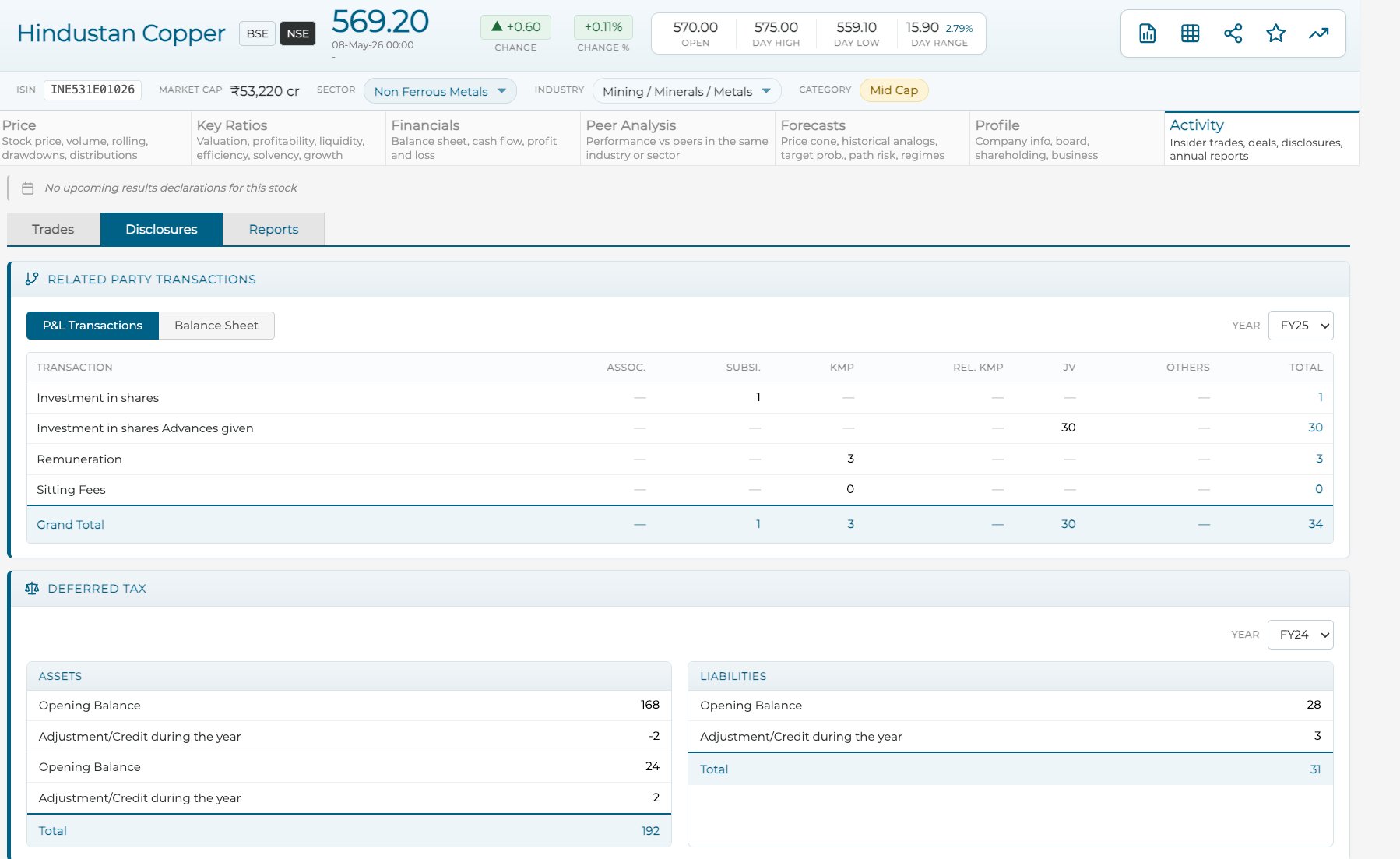Screen dimensions: 1400x859
Task: Click the Deferred Tax scales icon
Action: pos(32,588)
